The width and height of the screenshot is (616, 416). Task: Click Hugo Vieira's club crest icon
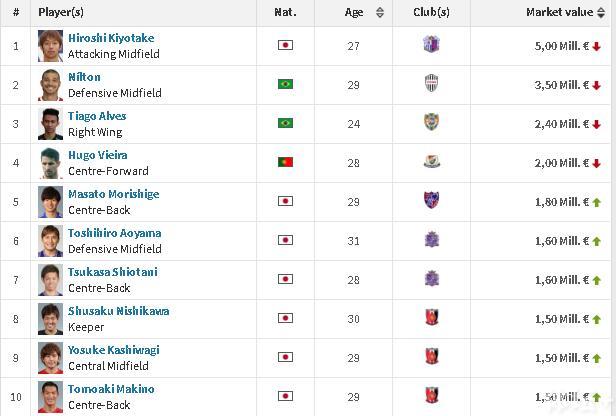[431, 161]
